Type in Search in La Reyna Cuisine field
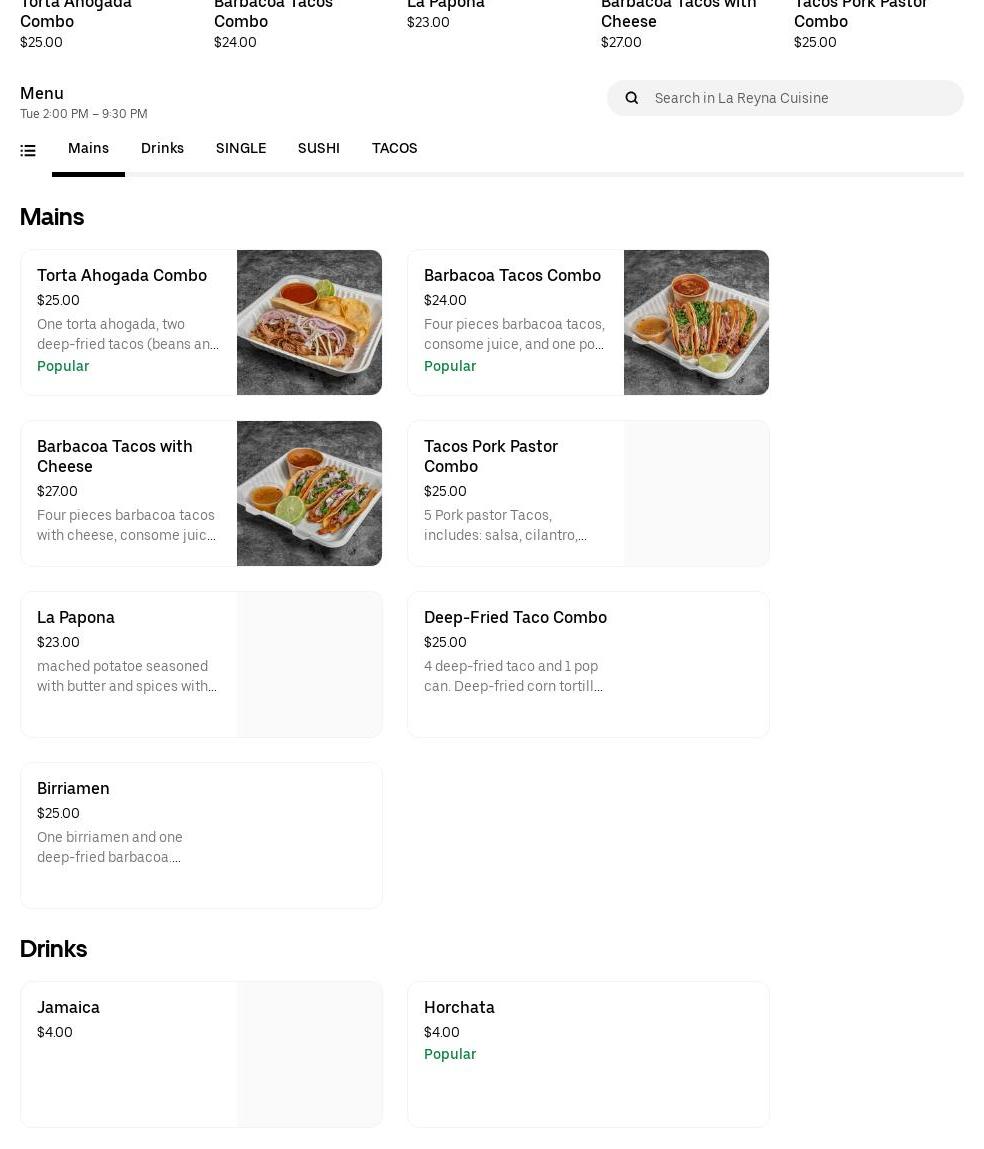The height and width of the screenshot is (1149, 984). pyautogui.click(x=800, y=98)
